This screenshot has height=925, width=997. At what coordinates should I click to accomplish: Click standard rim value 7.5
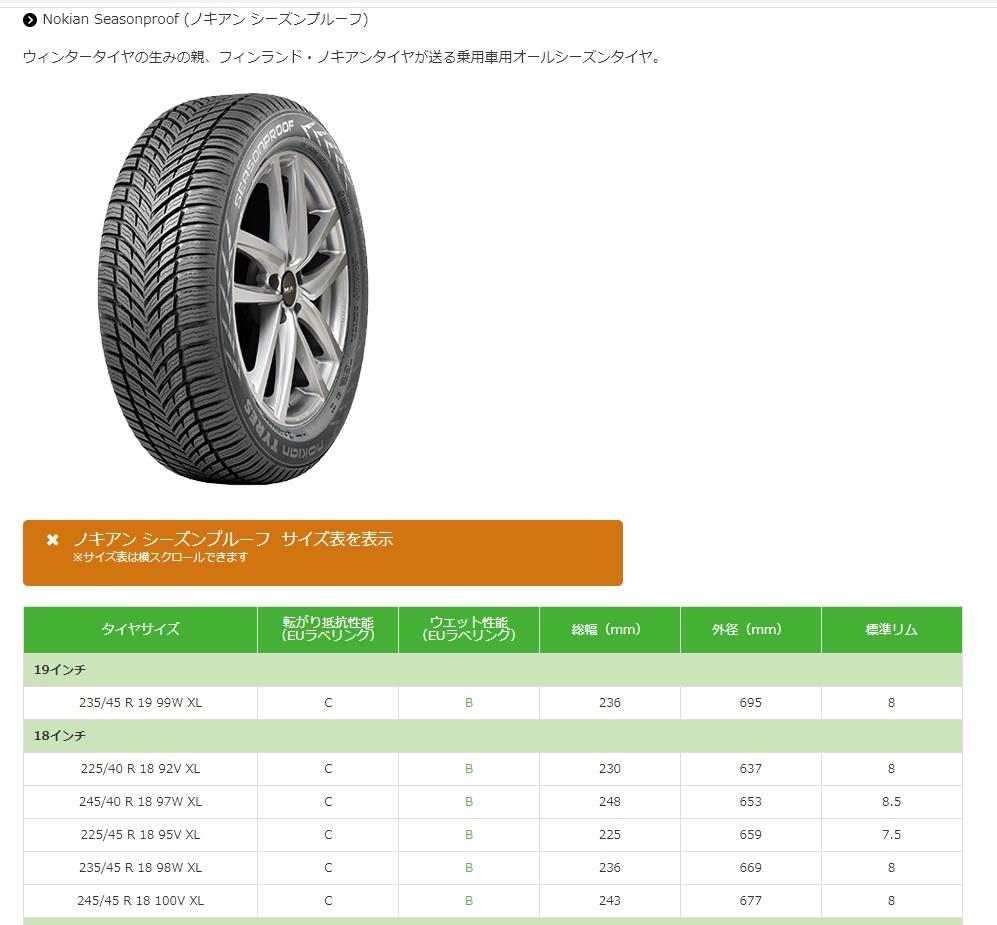891,835
